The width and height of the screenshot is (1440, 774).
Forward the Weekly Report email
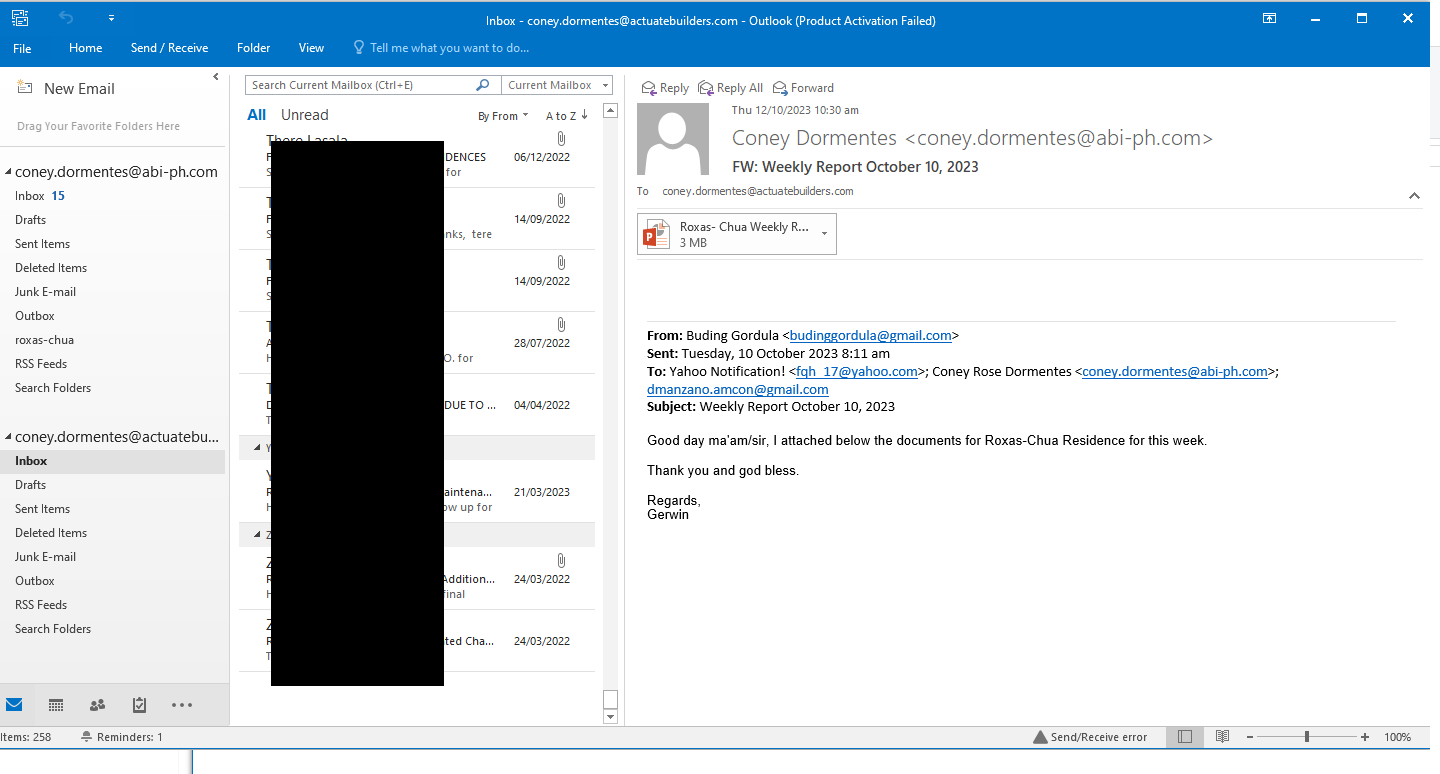point(803,88)
